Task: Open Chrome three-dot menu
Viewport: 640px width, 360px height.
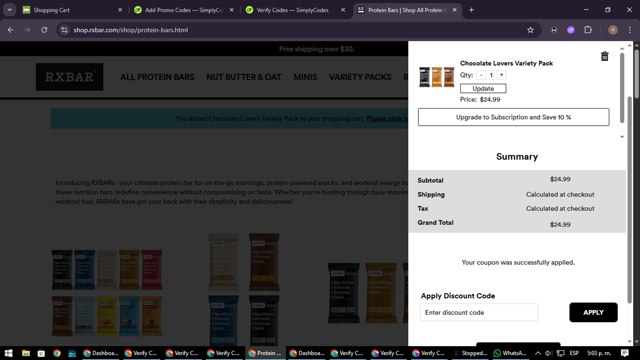Action: click(630, 30)
